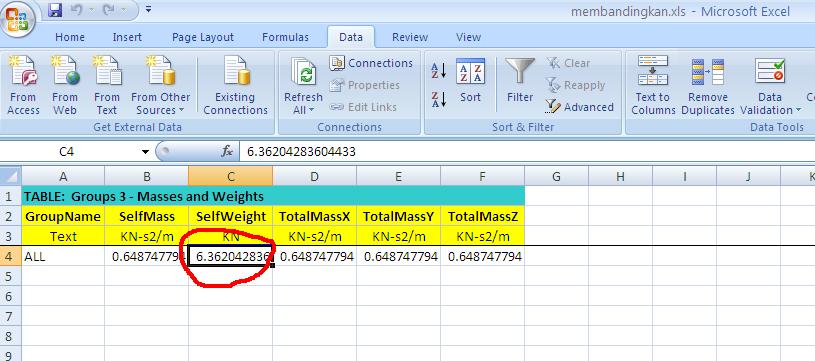Click the Save icon in Quick Access toolbar
Screen dimensions: 815x361
click(x=55, y=10)
